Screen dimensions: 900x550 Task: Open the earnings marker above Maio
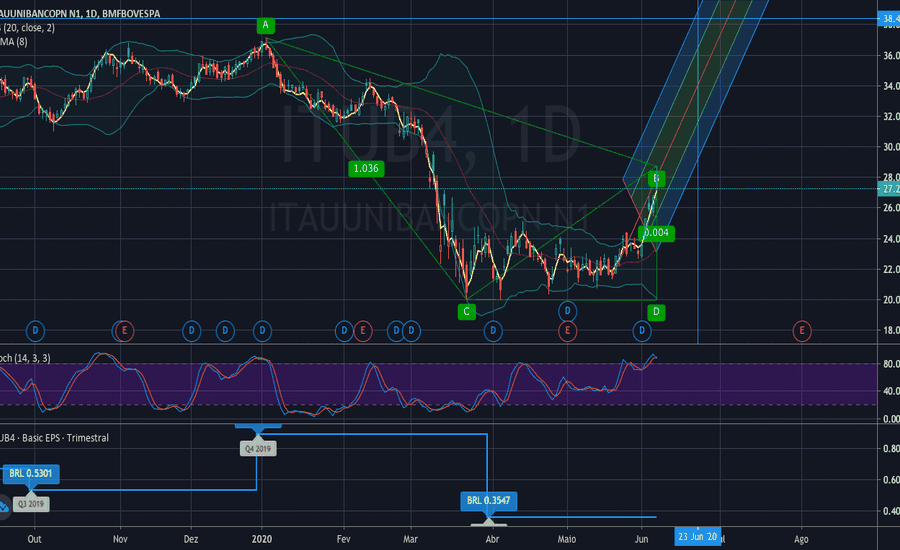coord(567,331)
